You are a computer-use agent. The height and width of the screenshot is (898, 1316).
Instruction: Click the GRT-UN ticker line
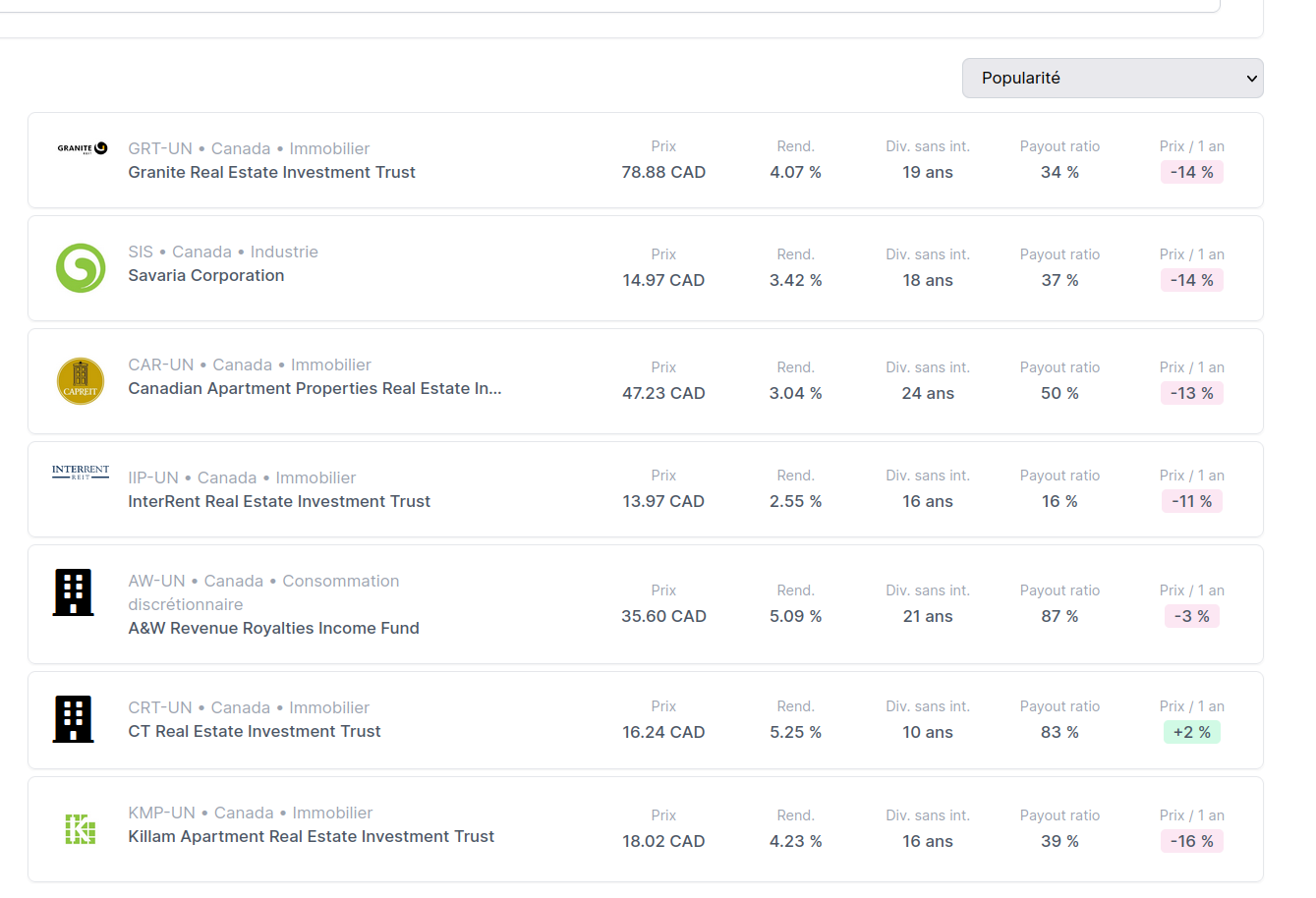click(249, 148)
